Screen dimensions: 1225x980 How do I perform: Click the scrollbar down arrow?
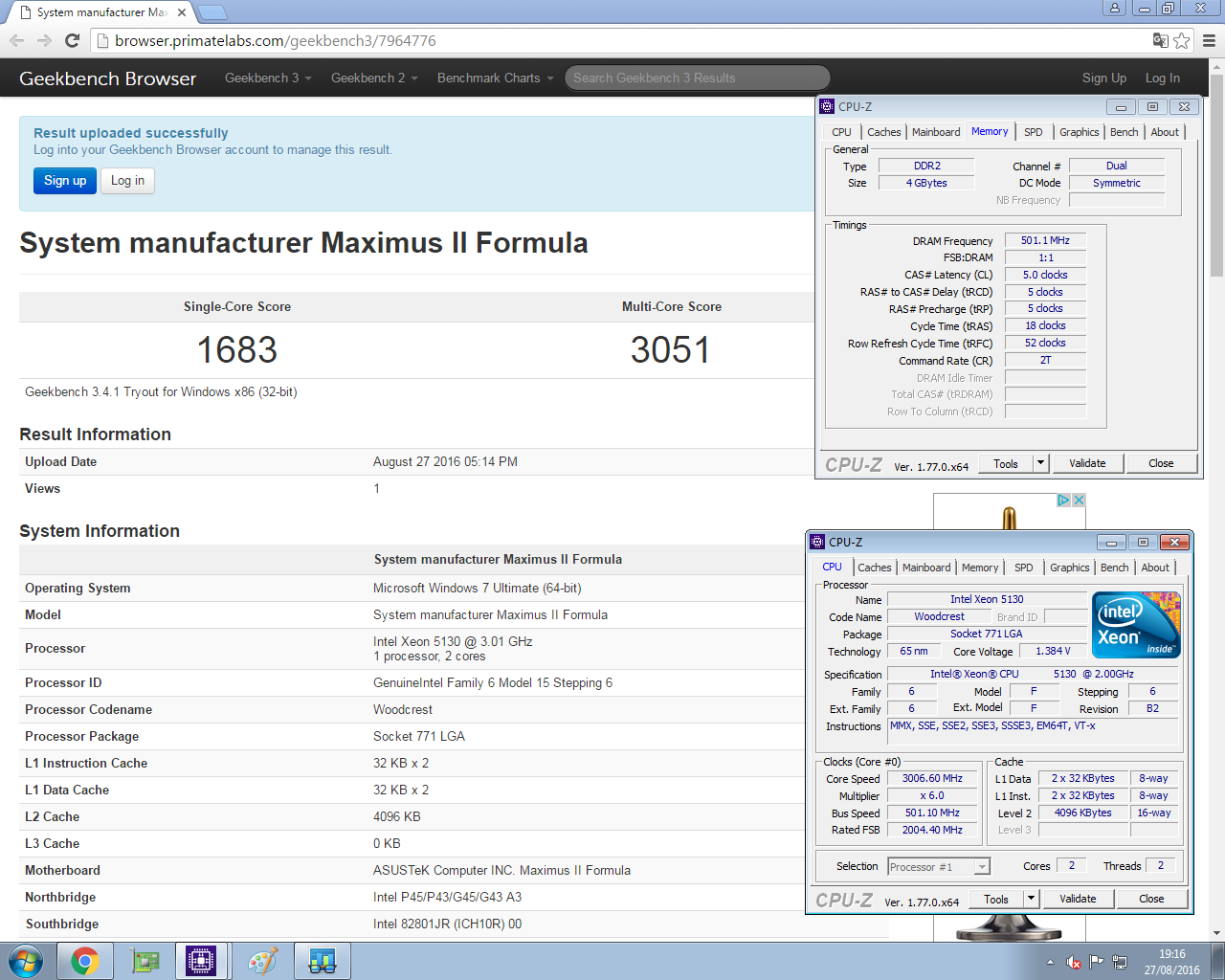tap(1216, 933)
